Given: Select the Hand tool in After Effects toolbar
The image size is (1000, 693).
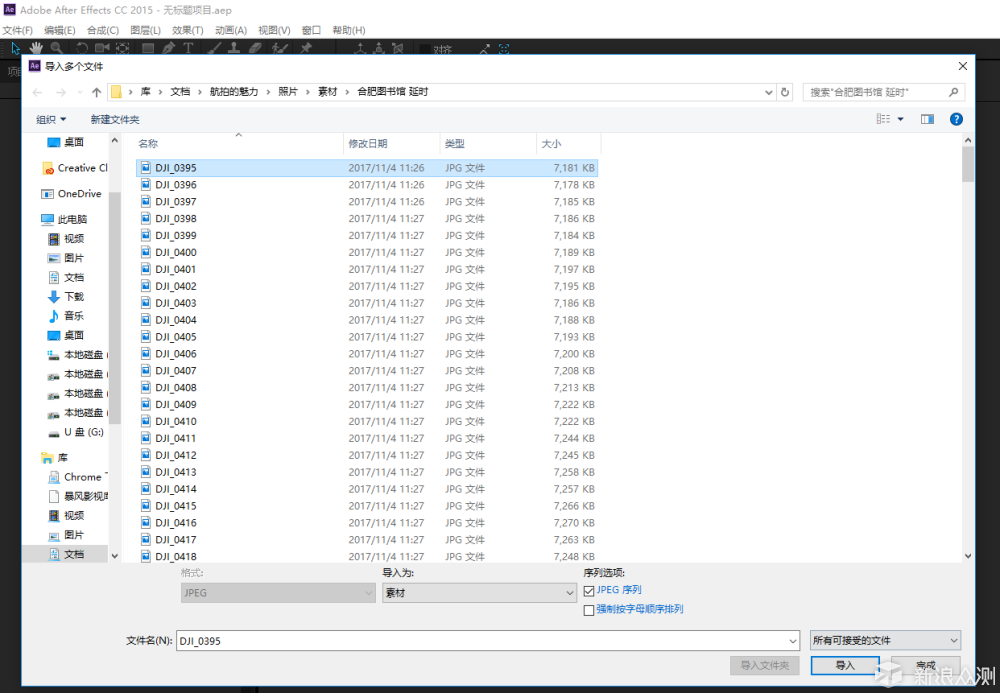Looking at the screenshot, I should coord(36,48).
